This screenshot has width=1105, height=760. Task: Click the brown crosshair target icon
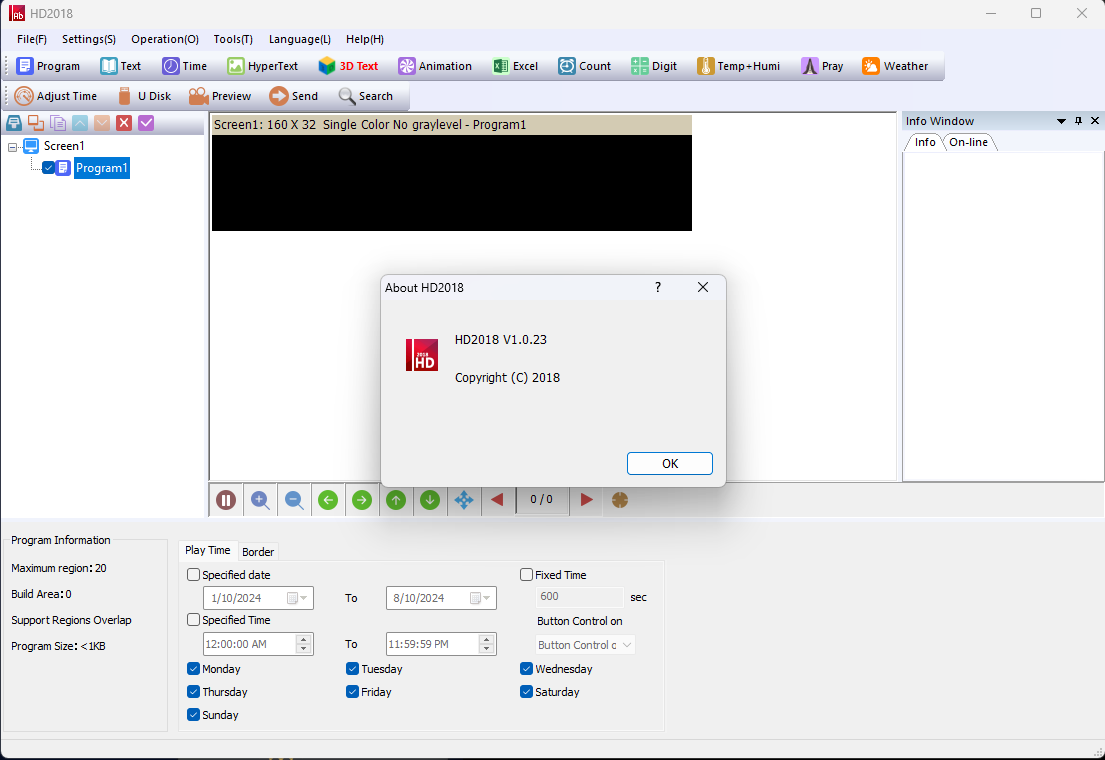pos(620,500)
